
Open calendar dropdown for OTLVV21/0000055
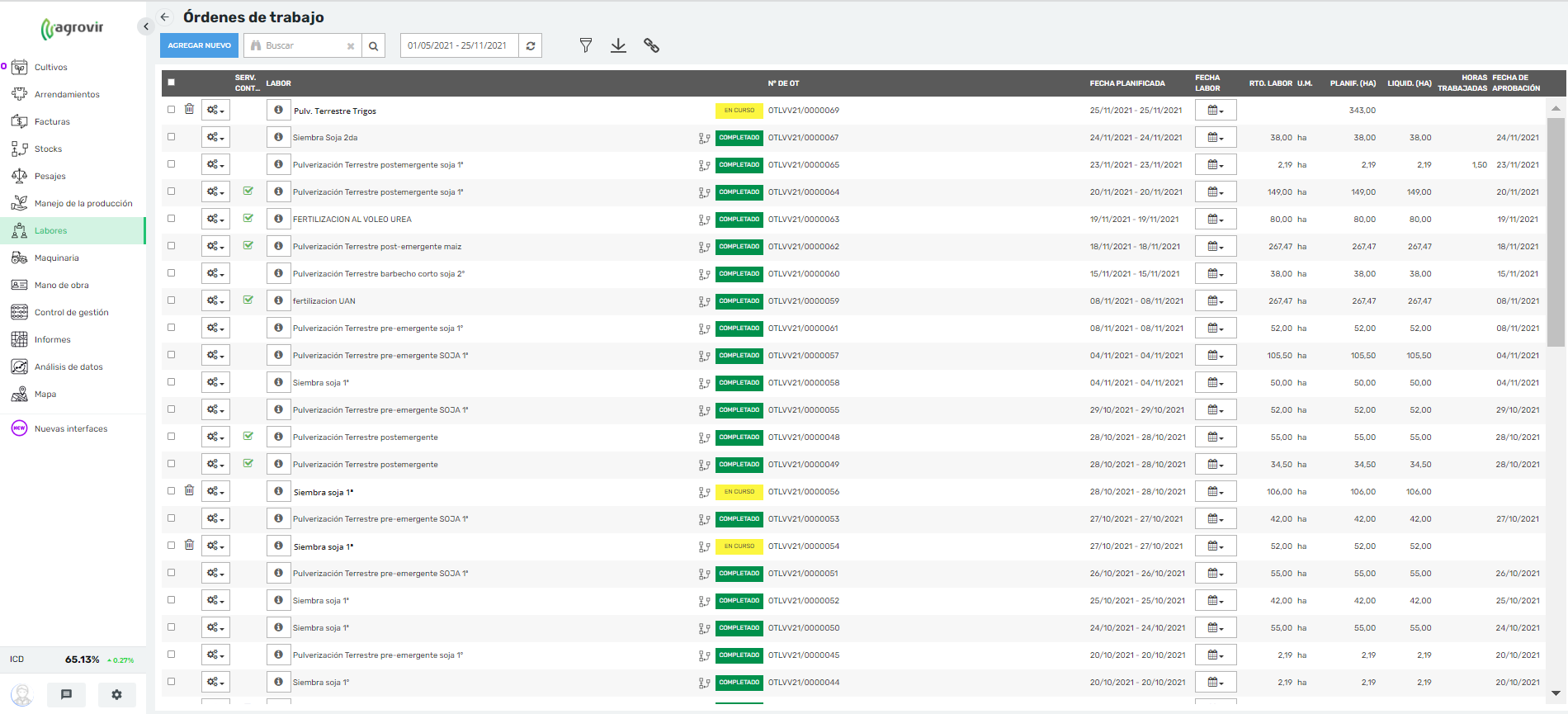[1216, 409]
